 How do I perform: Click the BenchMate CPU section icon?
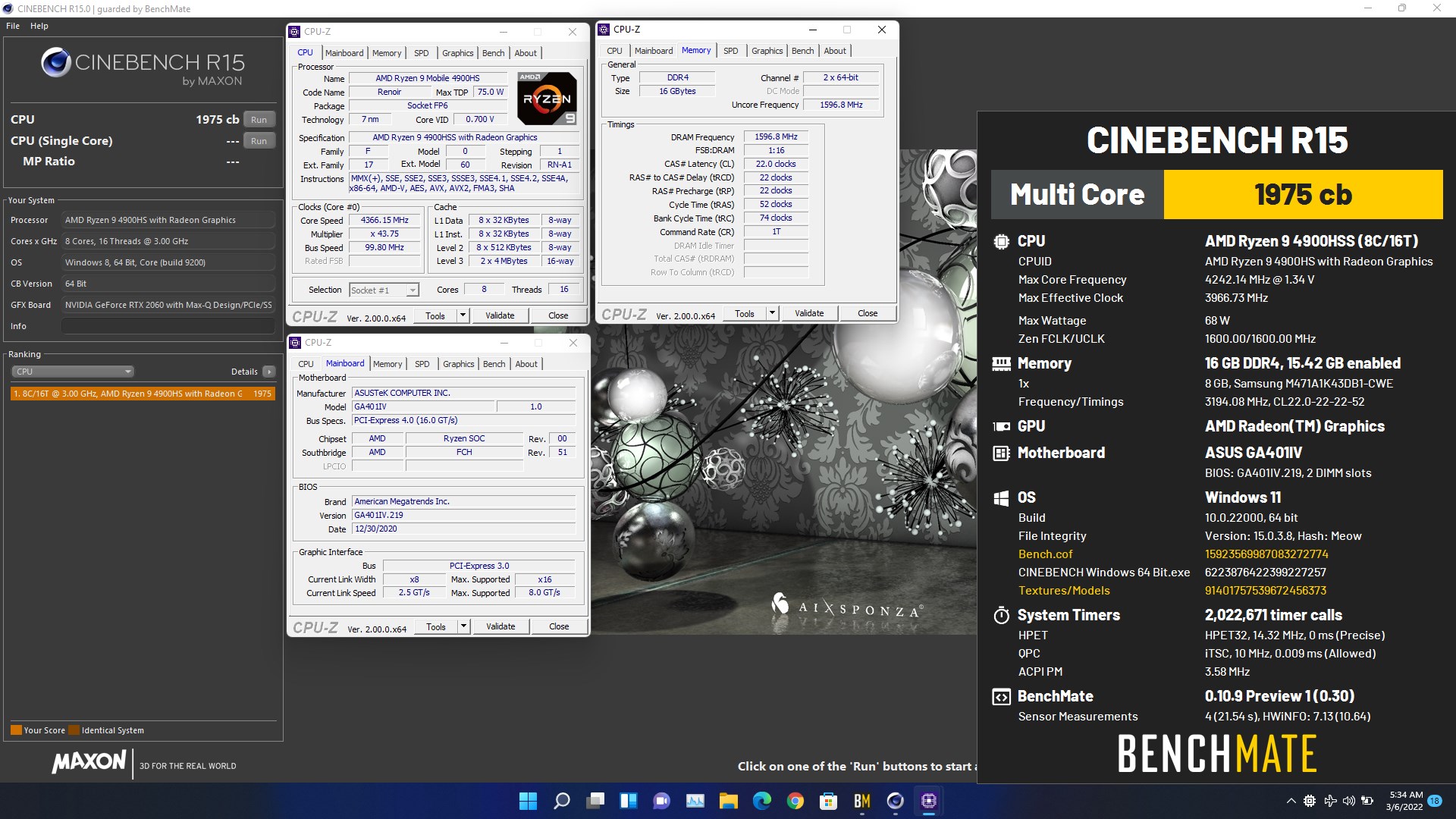point(1001,242)
